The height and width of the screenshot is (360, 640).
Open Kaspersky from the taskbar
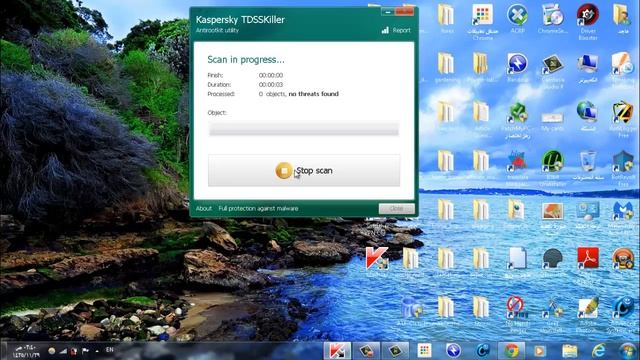coord(337,351)
